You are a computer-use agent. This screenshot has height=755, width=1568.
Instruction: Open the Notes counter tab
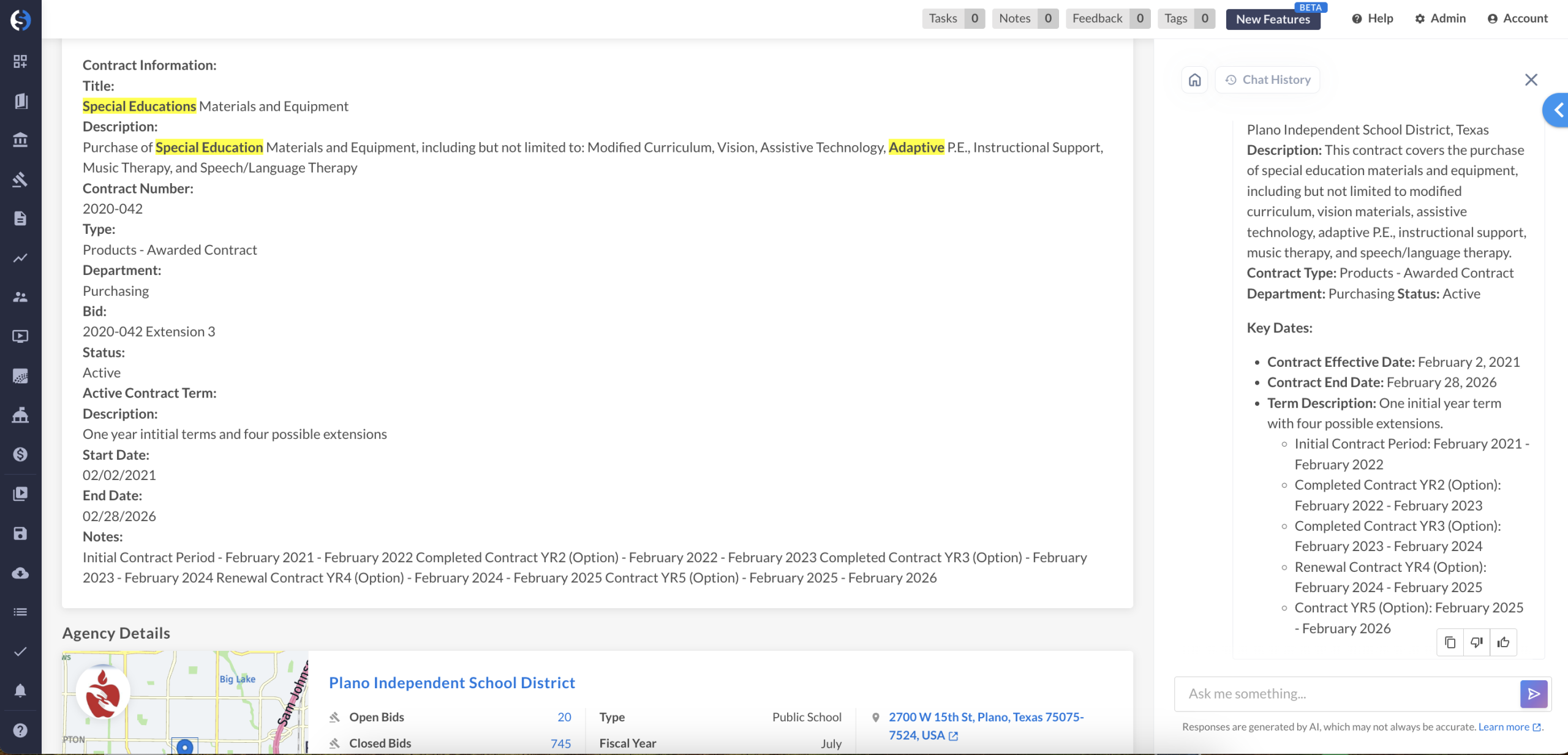tap(1025, 18)
